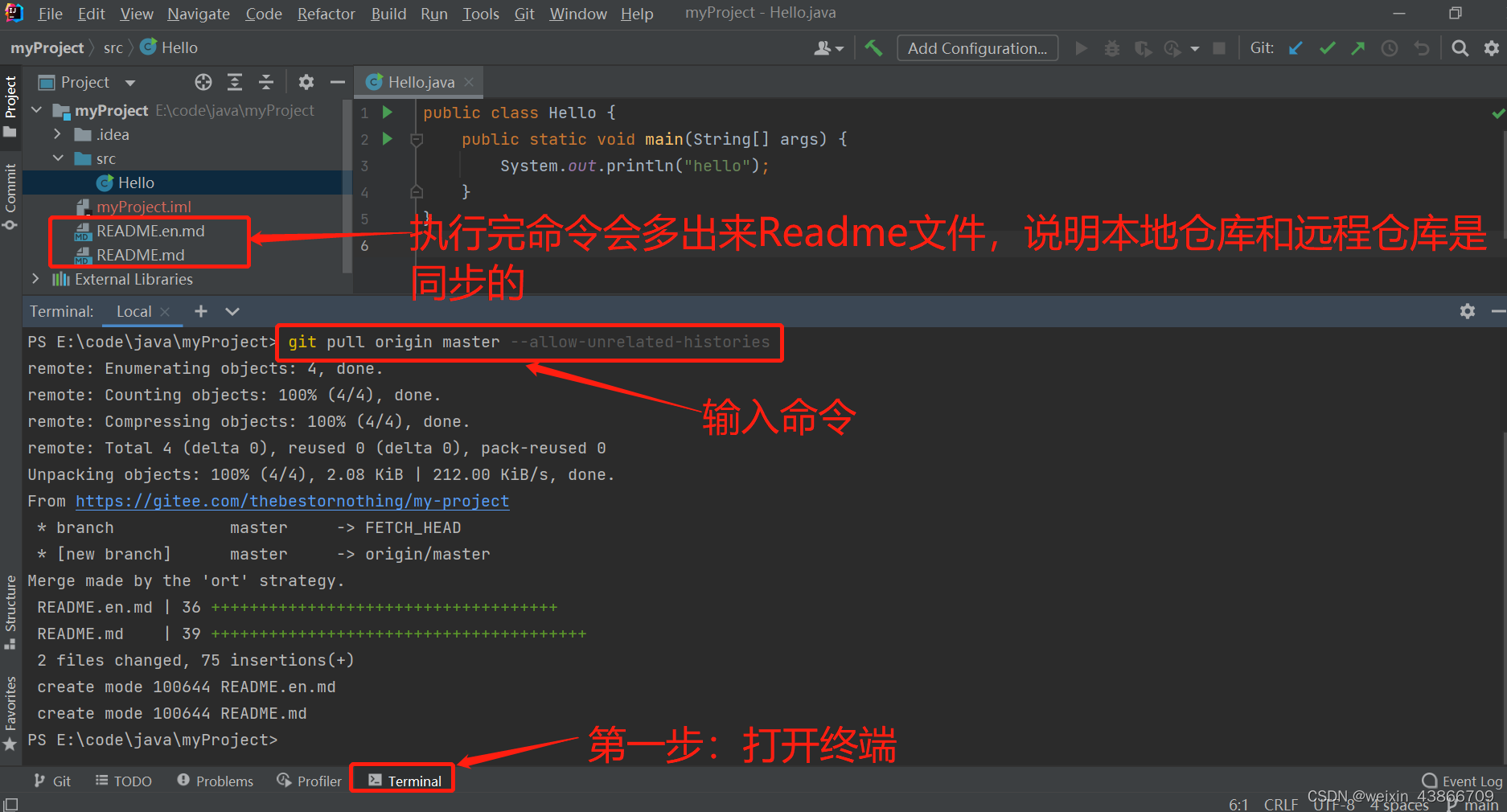Open Git Show History clock icon
This screenshot has width=1507, height=812.
(x=1390, y=48)
